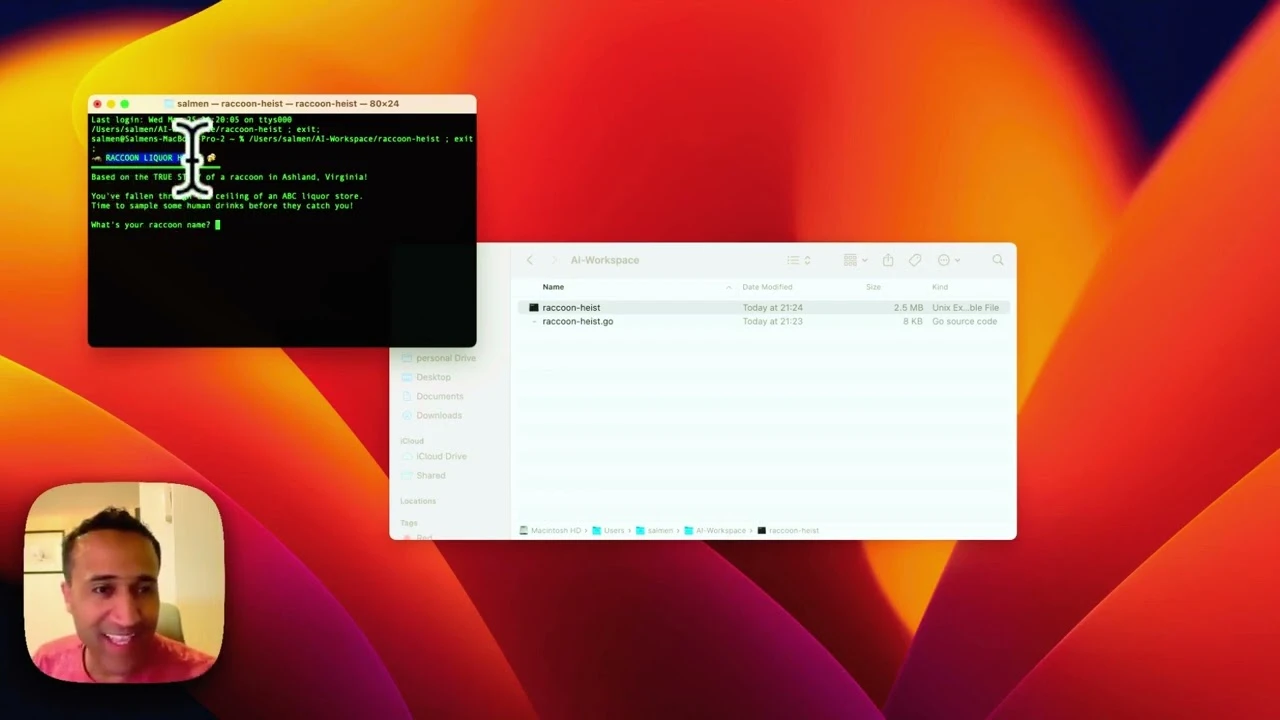Select the list view icon in the toolbar

pos(793,260)
